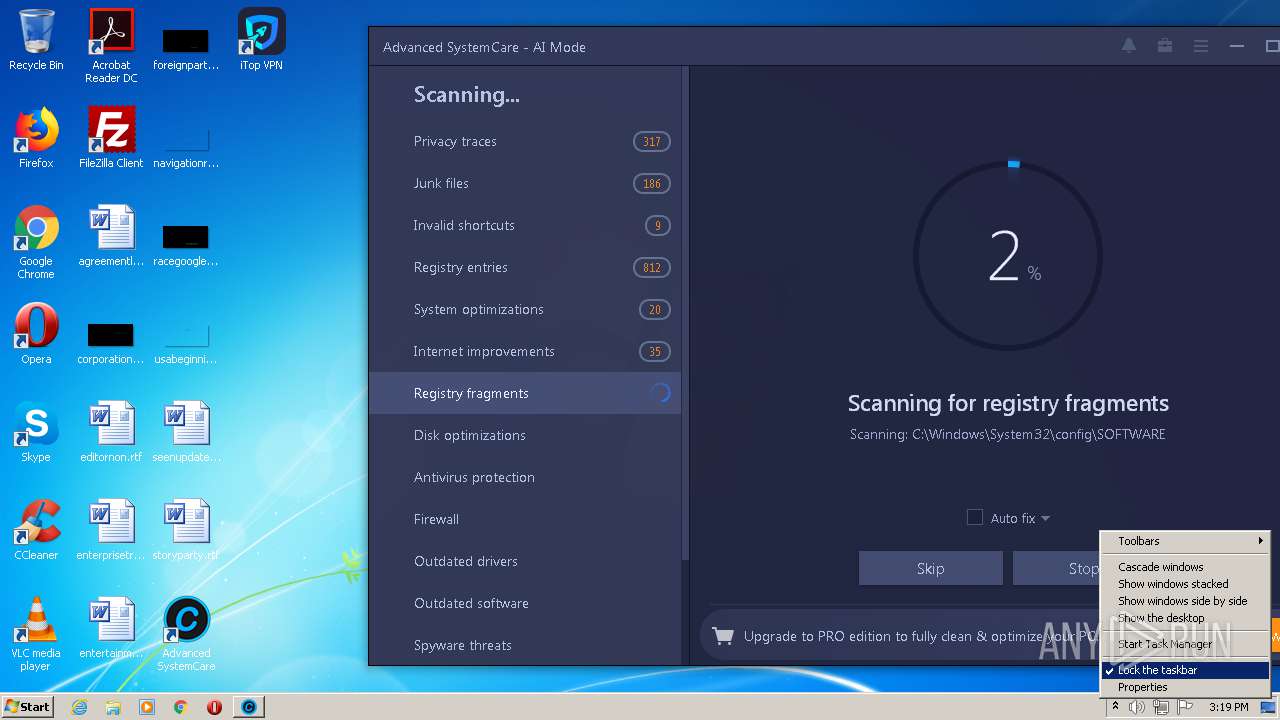Open enterprisetr document icon
This screenshot has width=1280, height=720.
111,530
